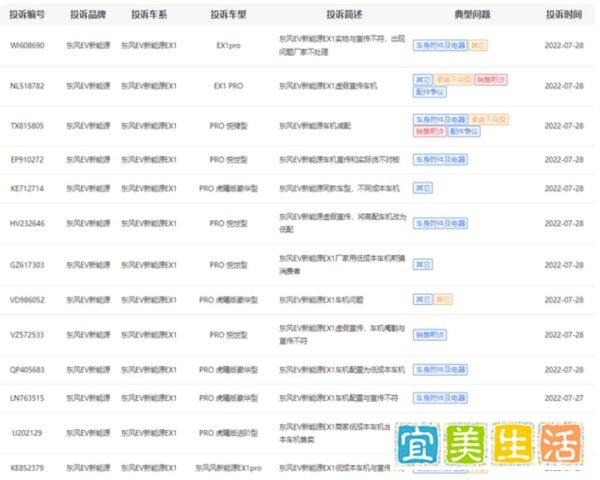Viewport: 600px width, 480px height.
Task: Select complaint number QP405683
Action: (27, 370)
